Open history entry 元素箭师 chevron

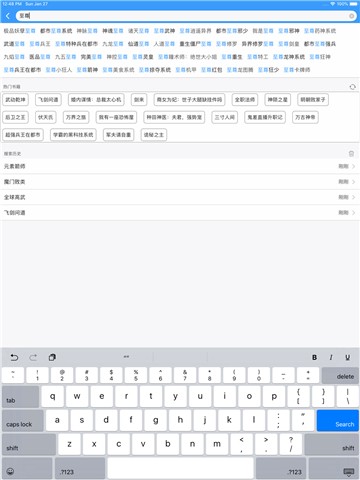point(353,166)
